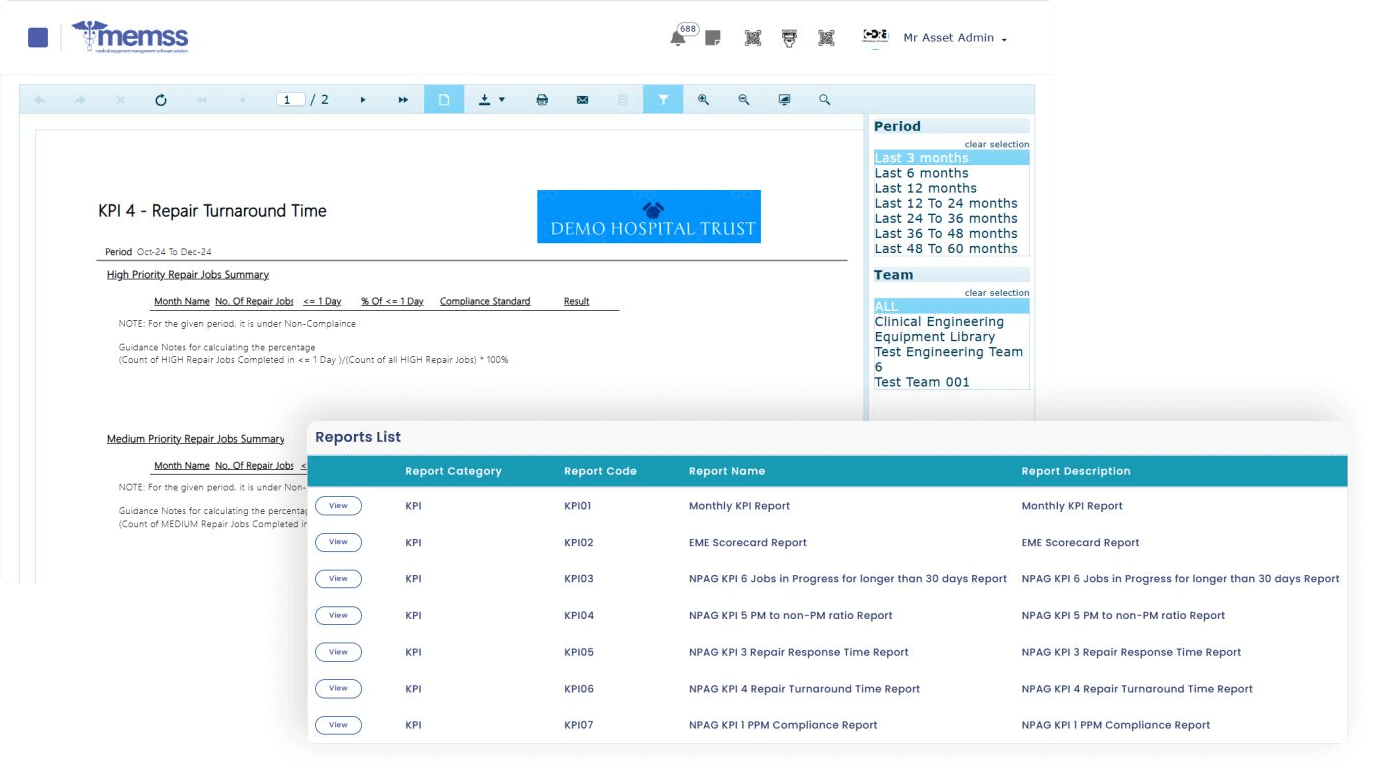1378x774 pixels.
Task: Select Test Engineering Team 6
Action: click(951, 359)
